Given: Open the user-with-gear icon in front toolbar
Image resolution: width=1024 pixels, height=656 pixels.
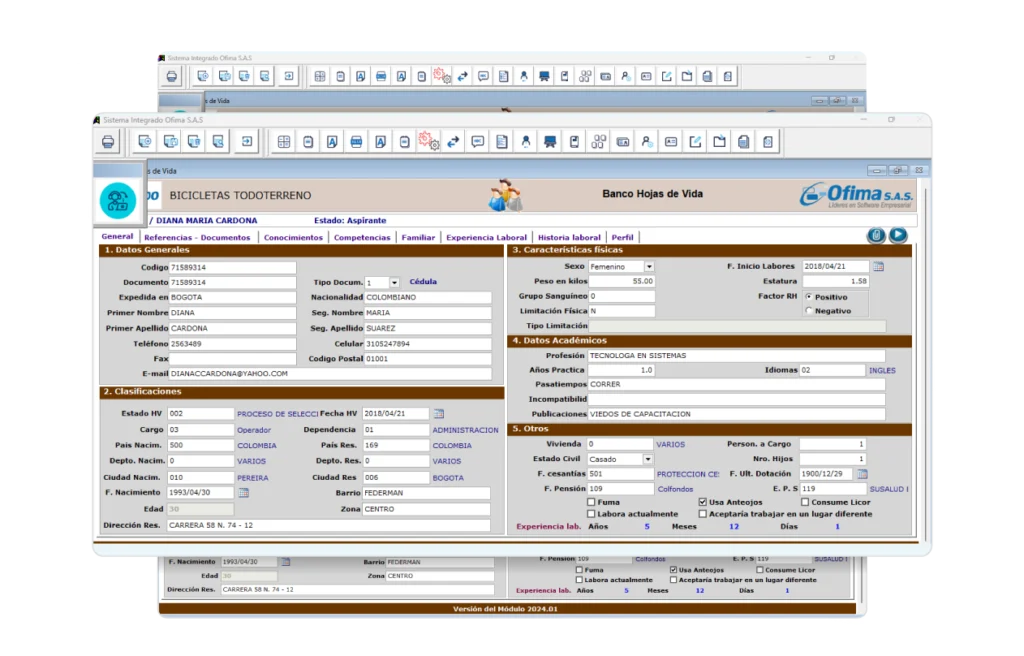Looking at the screenshot, I should click(x=647, y=142).
